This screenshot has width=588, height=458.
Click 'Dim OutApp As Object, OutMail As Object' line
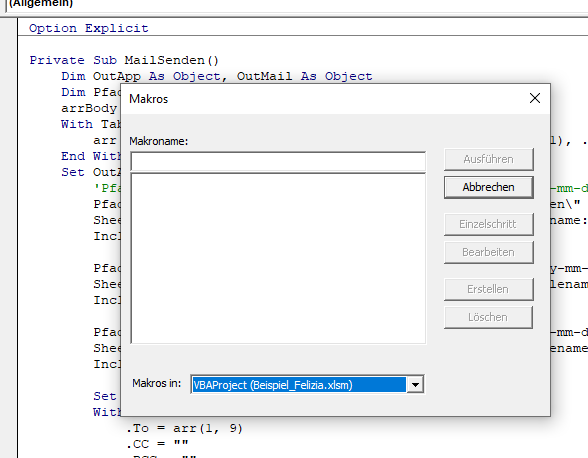click(217, 77)
